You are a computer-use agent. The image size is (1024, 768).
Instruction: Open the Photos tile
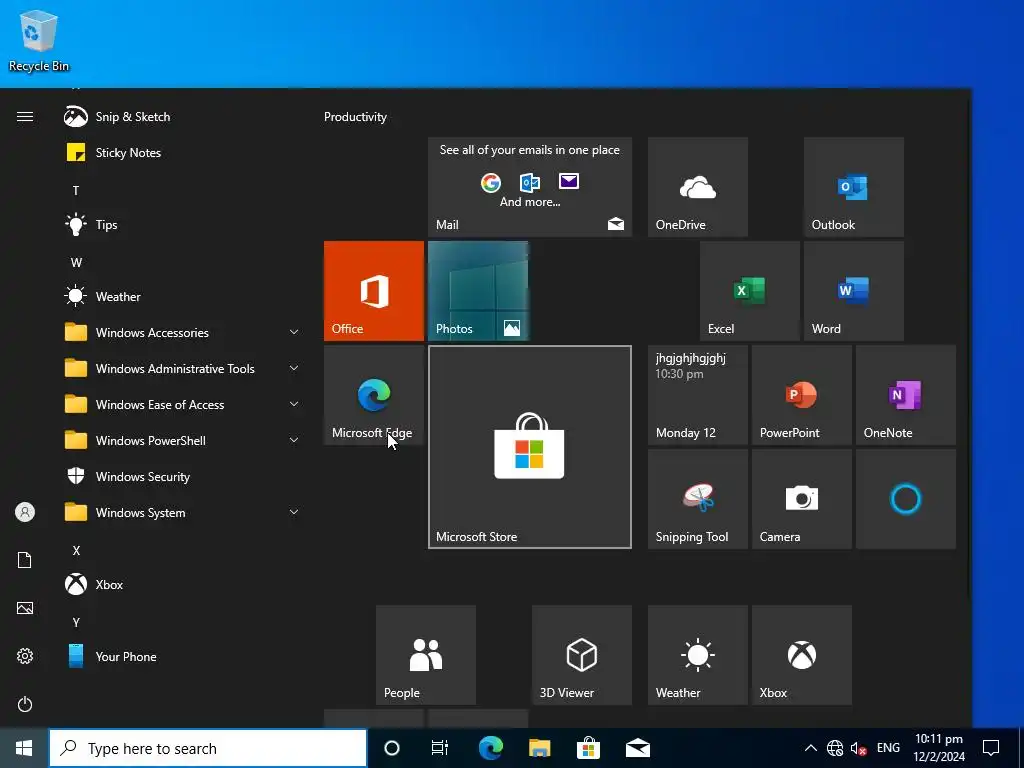pyautogui.click(x=478, y=291)
